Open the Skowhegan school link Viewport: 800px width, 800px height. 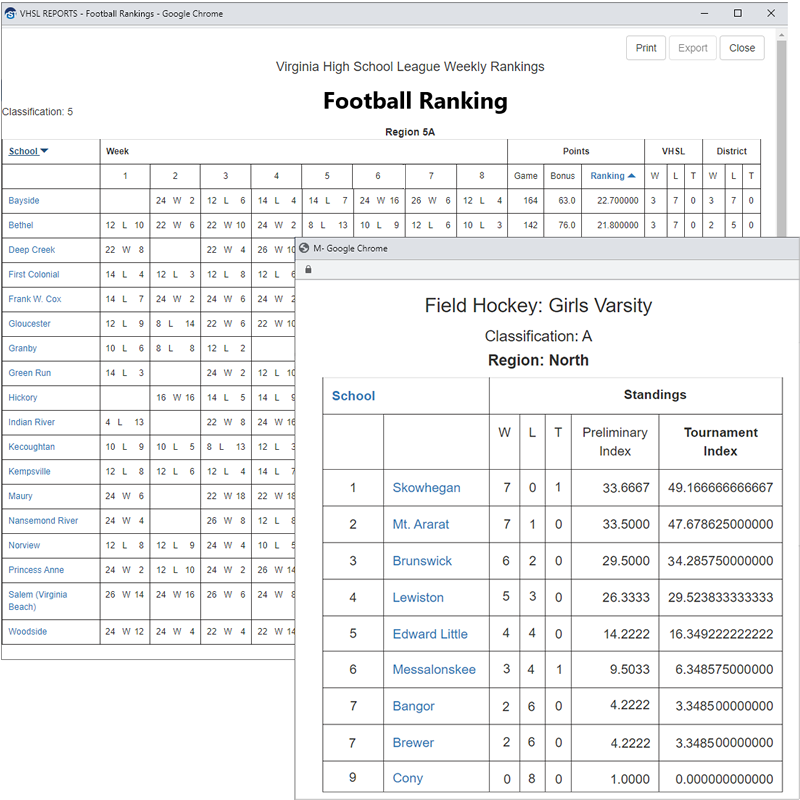tap(426, 488)
